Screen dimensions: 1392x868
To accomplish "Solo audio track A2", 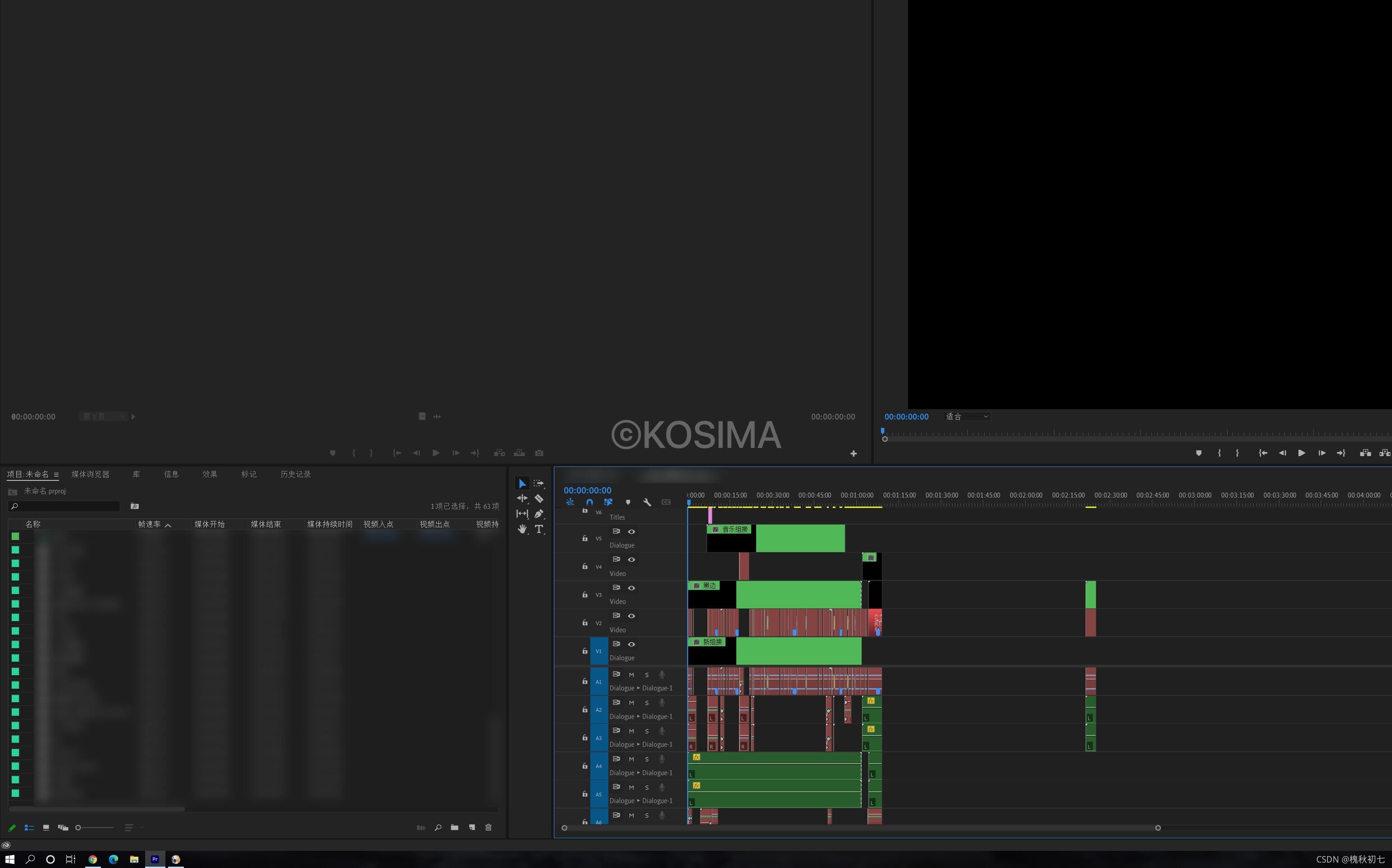I will [647, 703].
